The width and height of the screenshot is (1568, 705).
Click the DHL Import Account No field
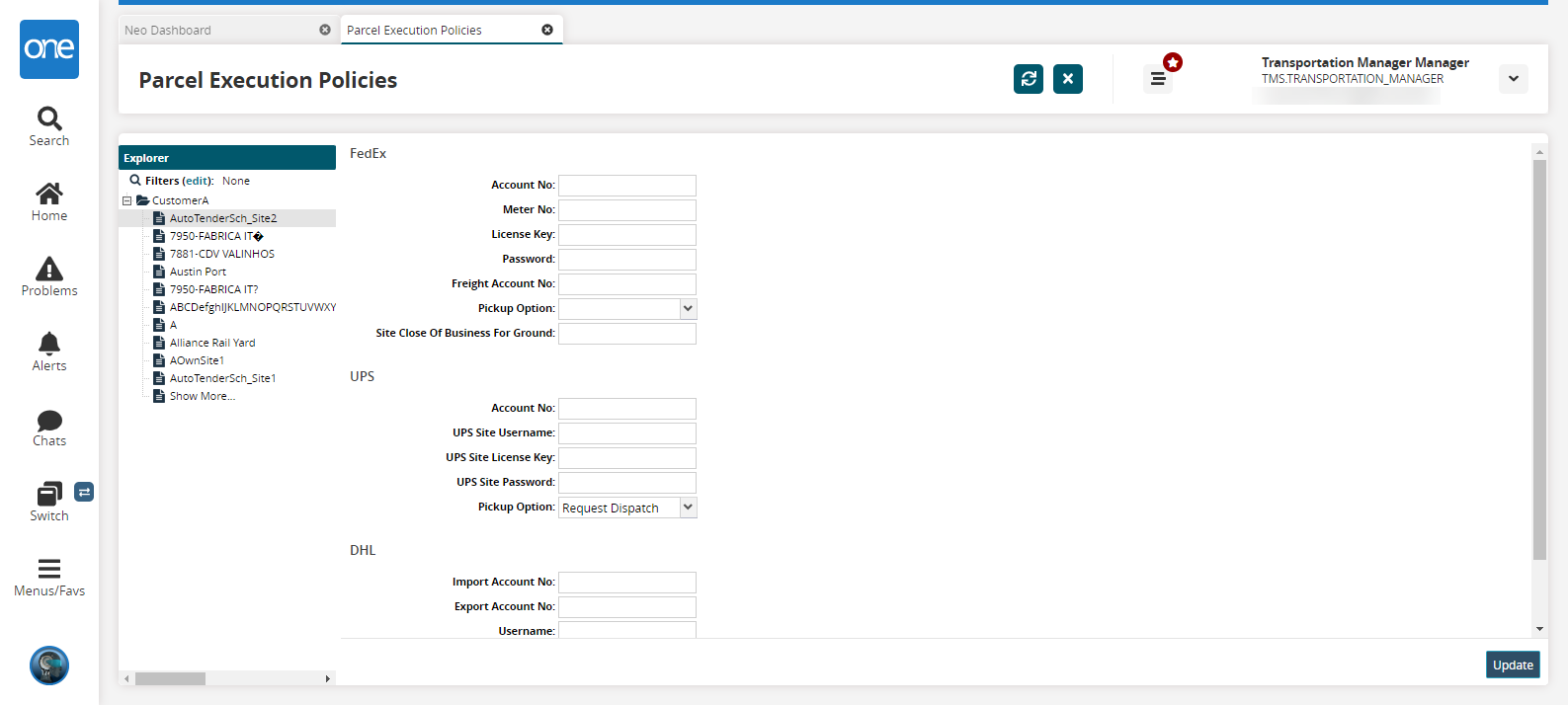[x=627, y=583]
